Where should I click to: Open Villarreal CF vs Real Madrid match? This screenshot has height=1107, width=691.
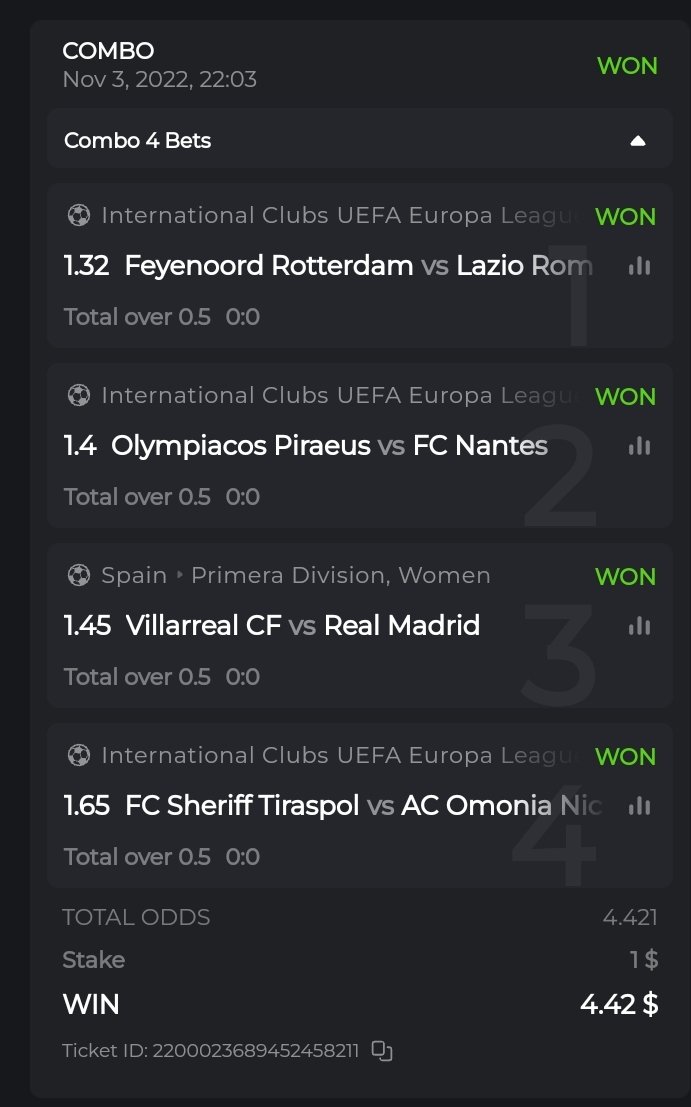(302, 626)
